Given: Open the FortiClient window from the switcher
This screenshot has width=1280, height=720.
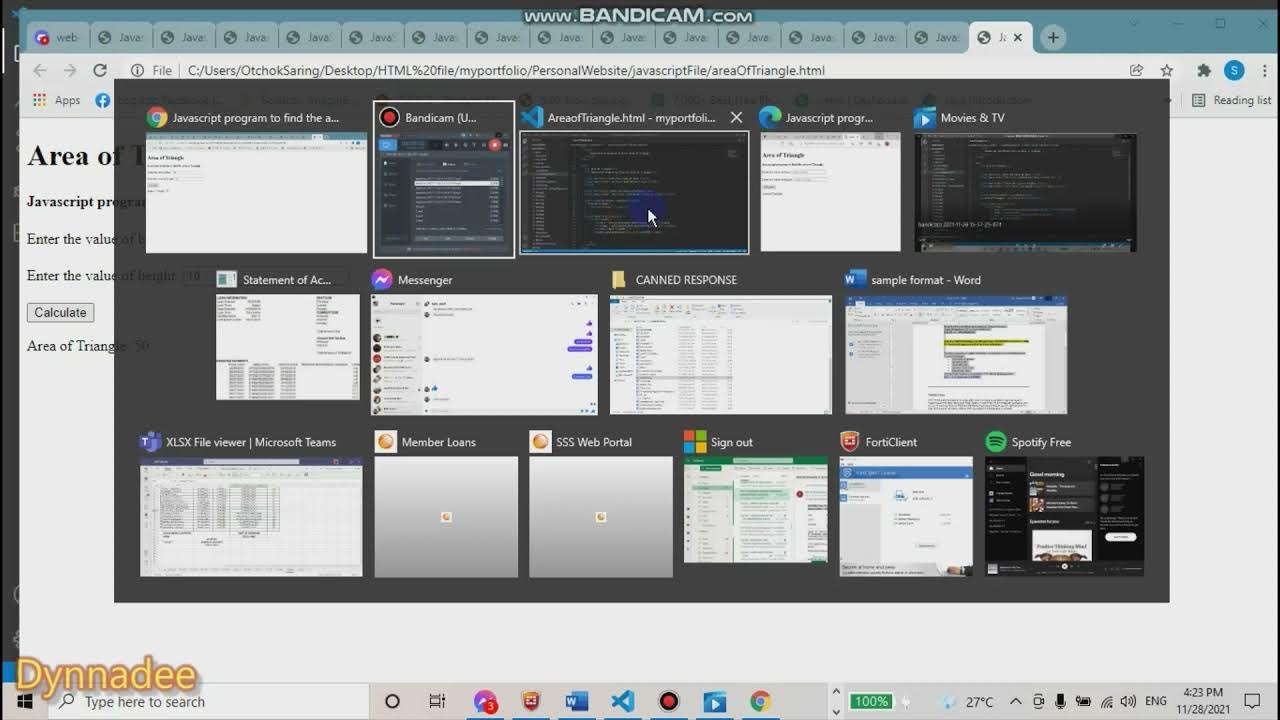Looking at the screenshot, I should click(x=906, y=503).
